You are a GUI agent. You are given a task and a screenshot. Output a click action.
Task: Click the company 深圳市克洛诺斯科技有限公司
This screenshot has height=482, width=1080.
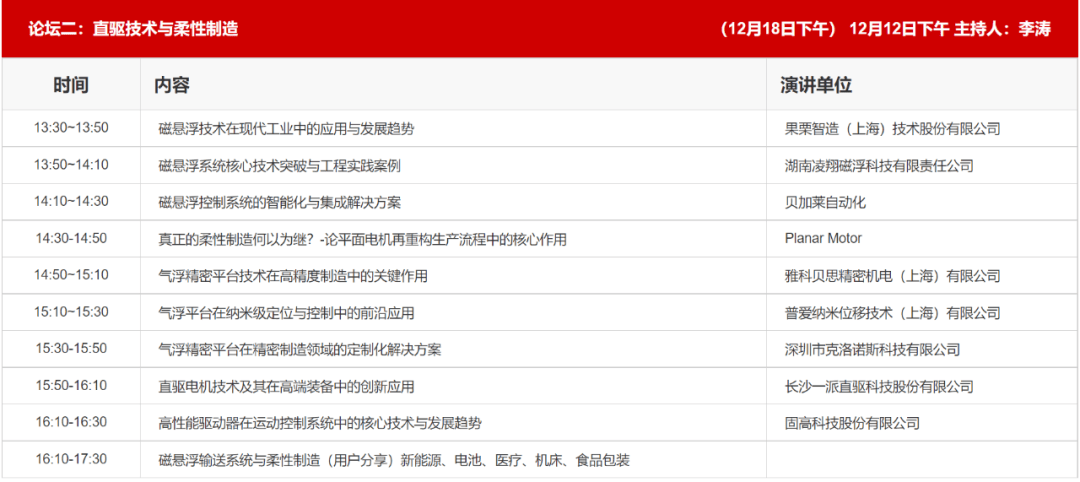click(872, 349)
